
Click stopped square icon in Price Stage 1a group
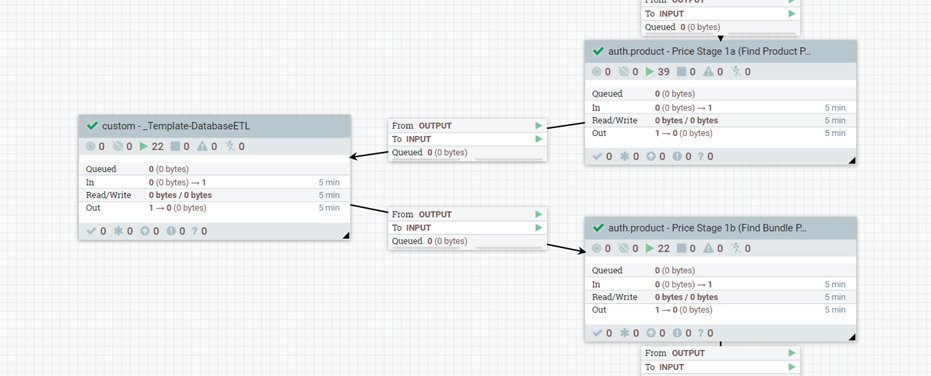[x=682, y=72]
